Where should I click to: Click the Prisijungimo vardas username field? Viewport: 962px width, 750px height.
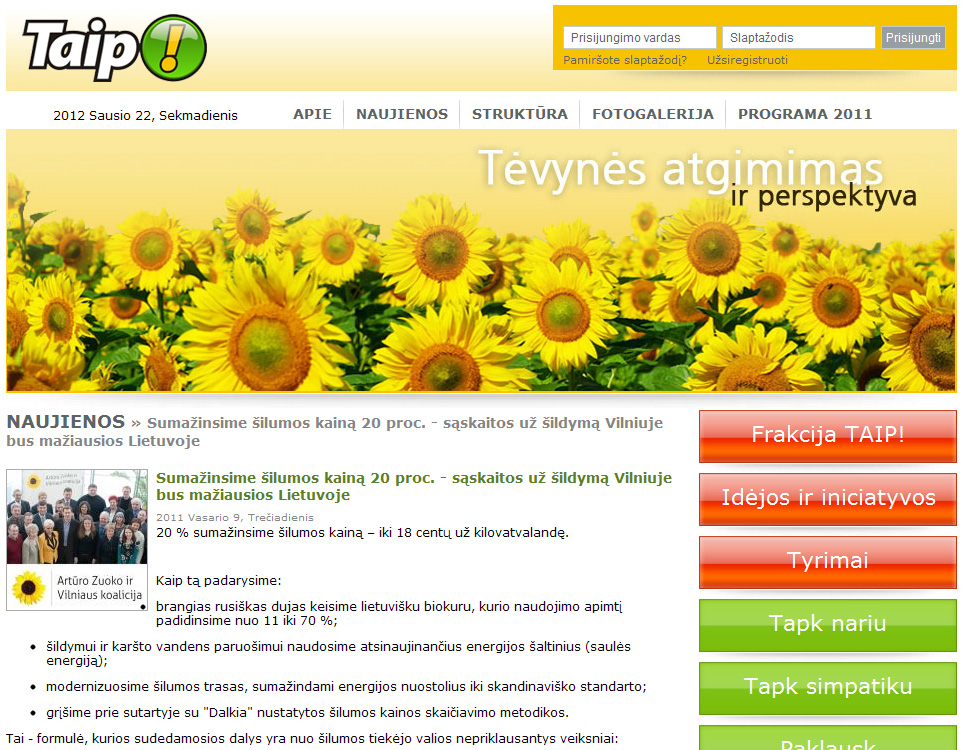point(640,38)
